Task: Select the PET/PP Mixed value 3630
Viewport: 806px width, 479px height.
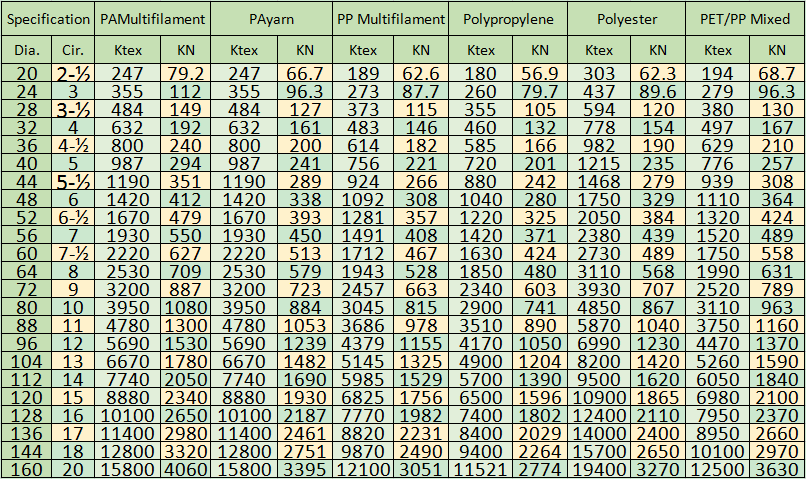Action: 776,468
